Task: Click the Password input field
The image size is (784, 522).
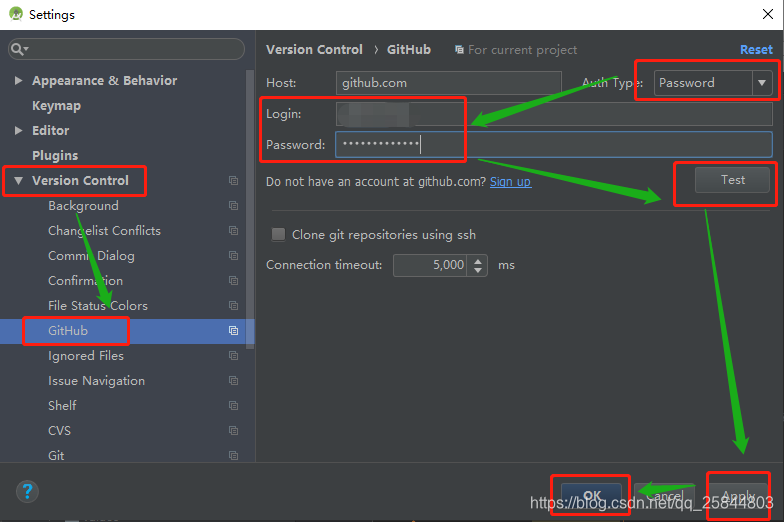Action: (554, 144)
